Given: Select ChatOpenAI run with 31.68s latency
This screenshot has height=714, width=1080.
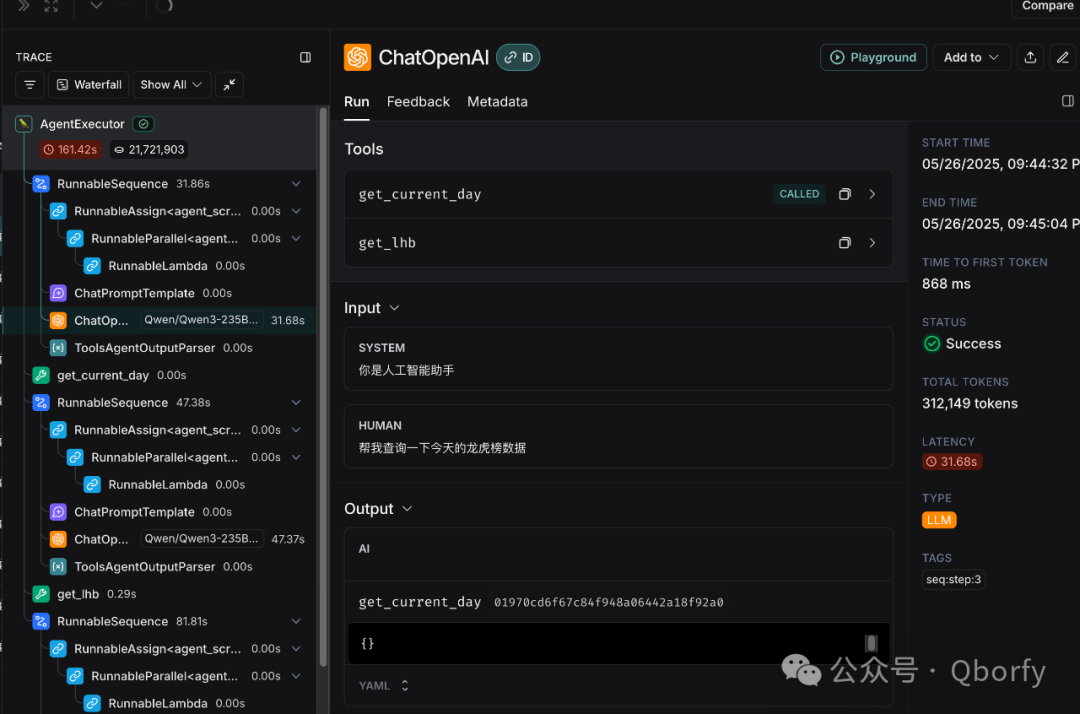Looking at the screenshot, I should pos(160,320).
